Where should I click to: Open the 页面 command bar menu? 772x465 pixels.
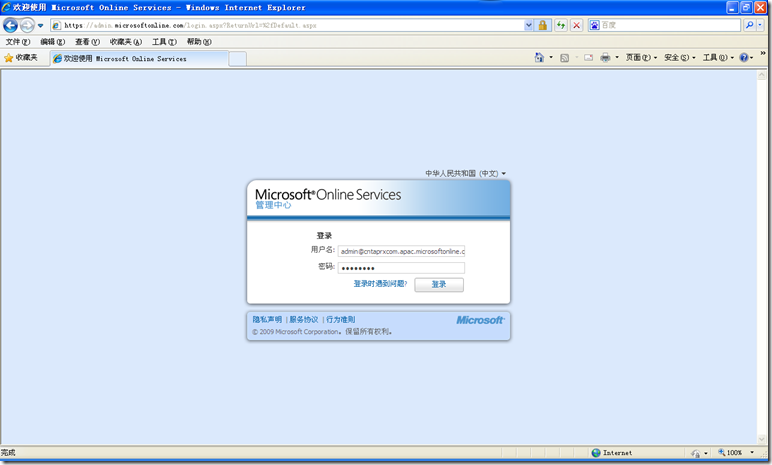(641, 58)
